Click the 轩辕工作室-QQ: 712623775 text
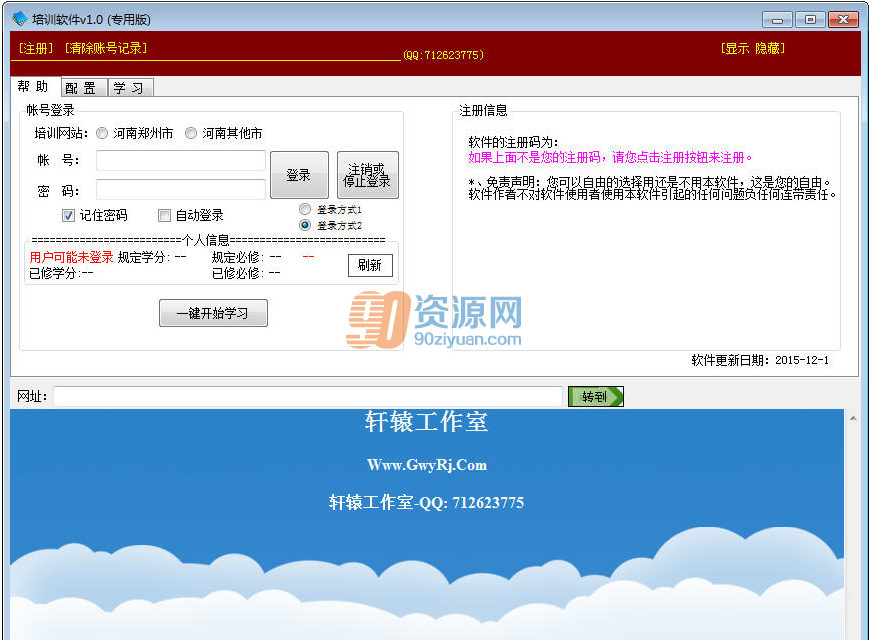Viewport: 873px width, 640px height. [426, 503]
